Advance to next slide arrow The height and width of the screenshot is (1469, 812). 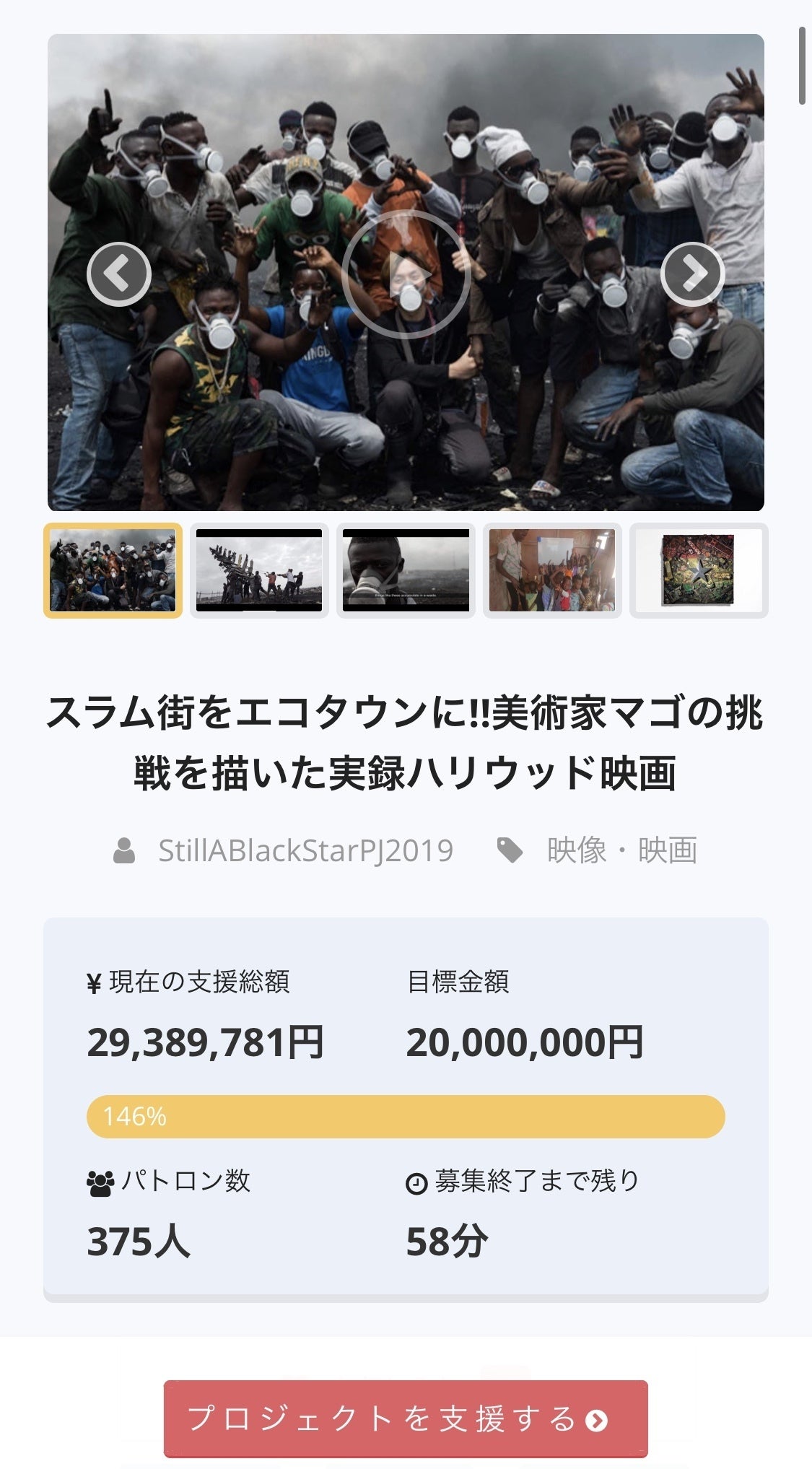click(x=693, y=274)
